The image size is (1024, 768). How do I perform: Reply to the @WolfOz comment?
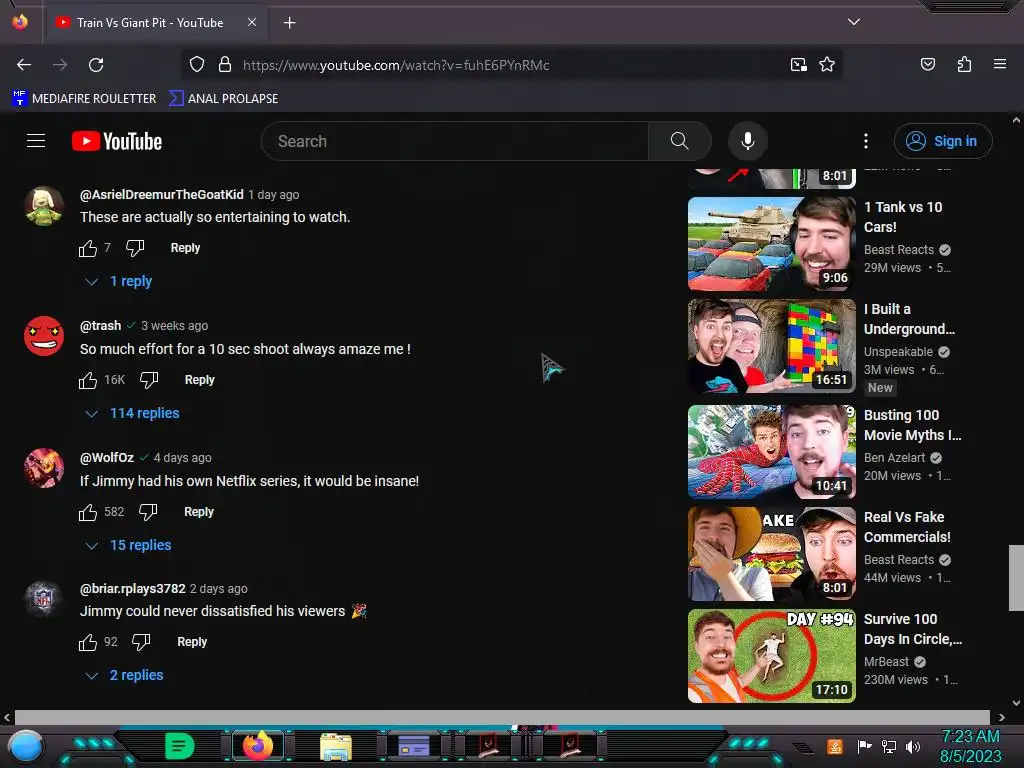click(x=199, y=512)
